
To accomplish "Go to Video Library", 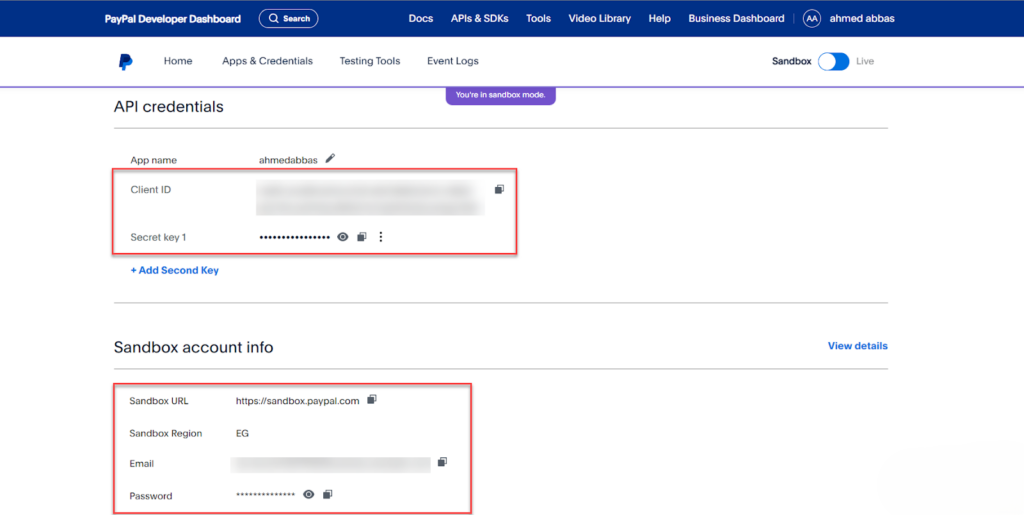I will coord(600,19).
